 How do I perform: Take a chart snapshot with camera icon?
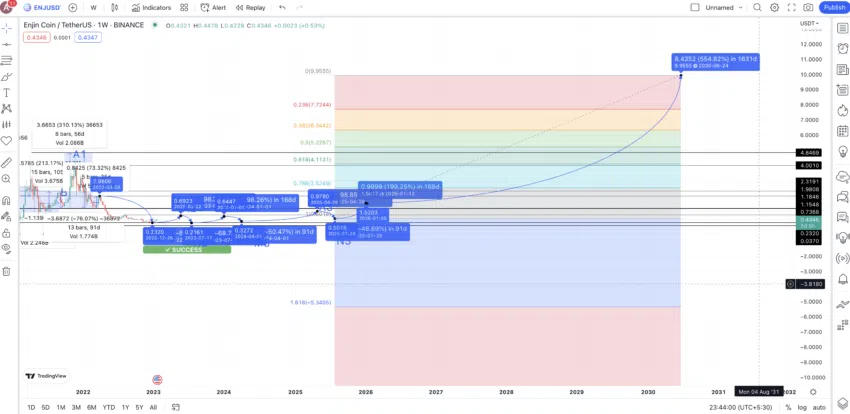[x=808, y=8]
